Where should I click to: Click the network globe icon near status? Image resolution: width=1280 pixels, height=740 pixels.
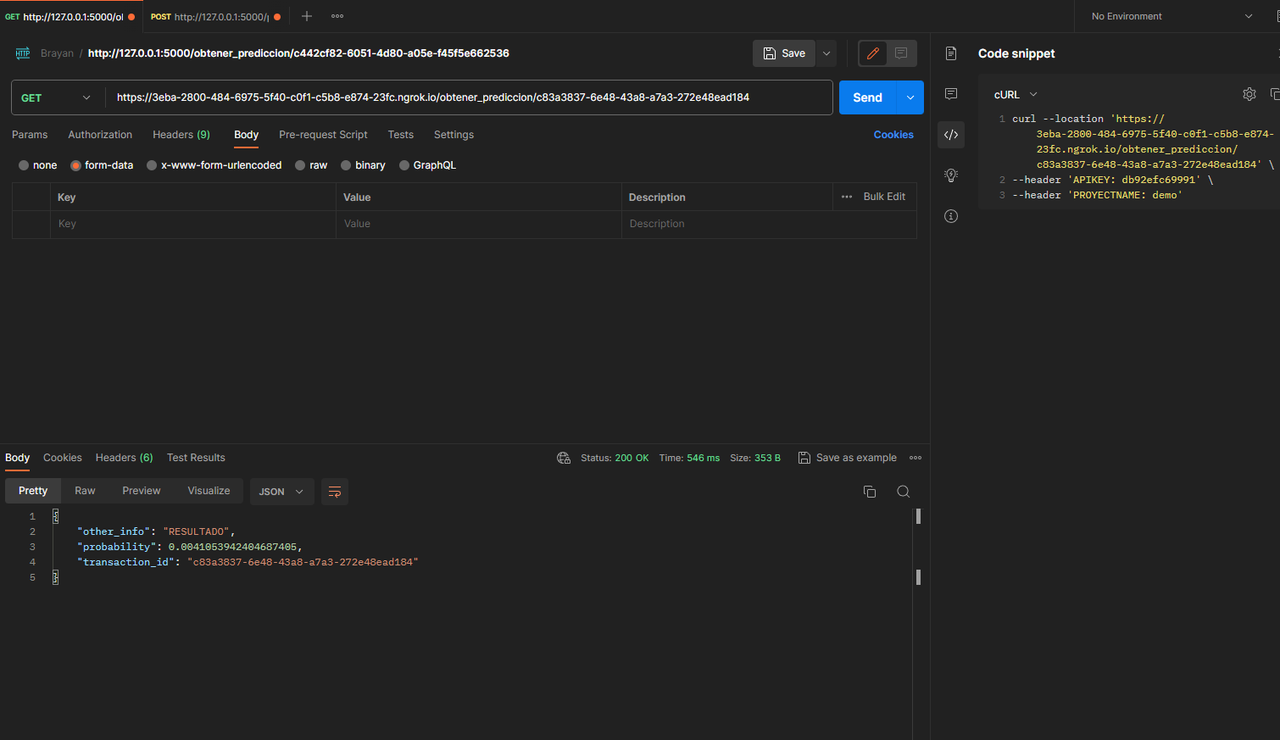coord(564,458)
